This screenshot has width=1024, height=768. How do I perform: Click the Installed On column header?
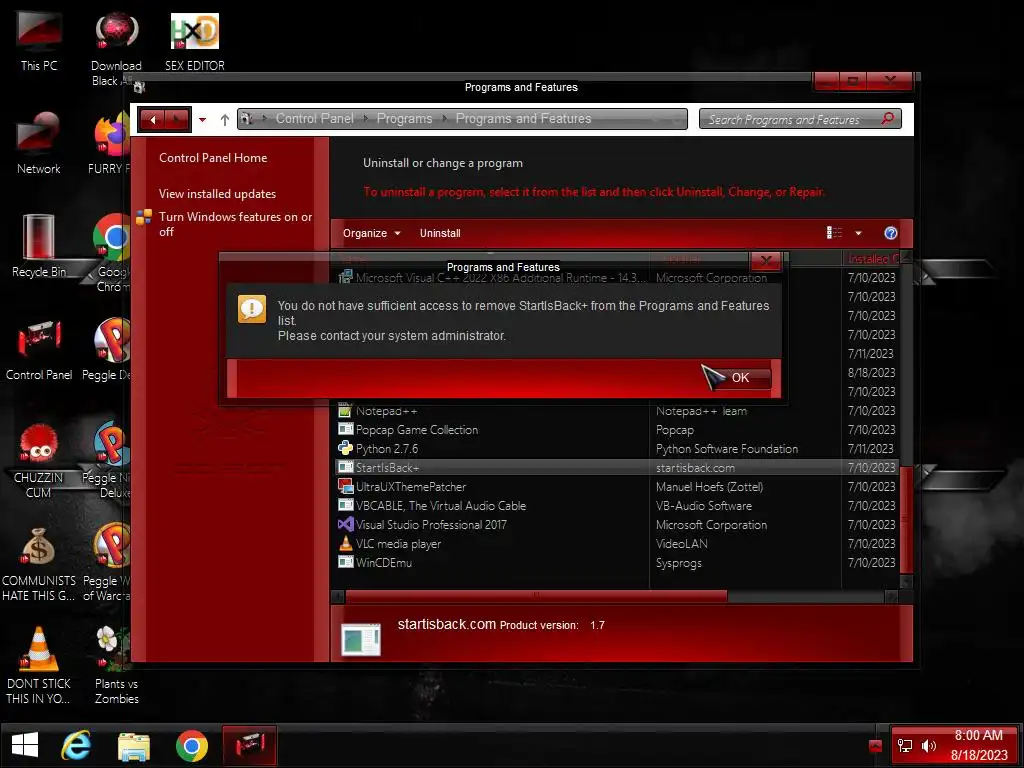pos(871,259)
